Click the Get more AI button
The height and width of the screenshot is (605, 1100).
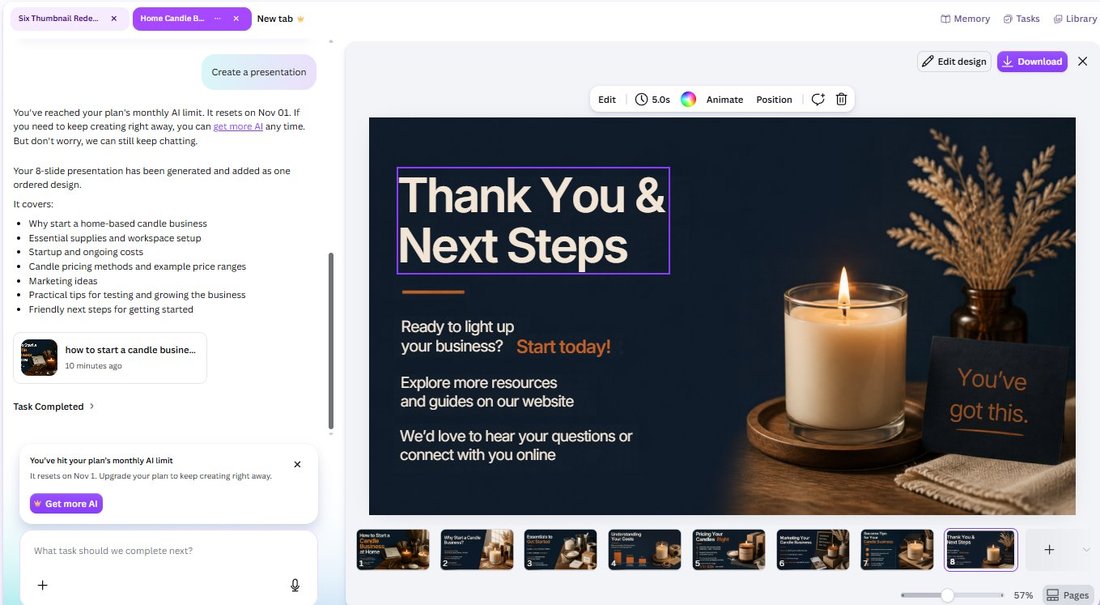click(66, 504)
